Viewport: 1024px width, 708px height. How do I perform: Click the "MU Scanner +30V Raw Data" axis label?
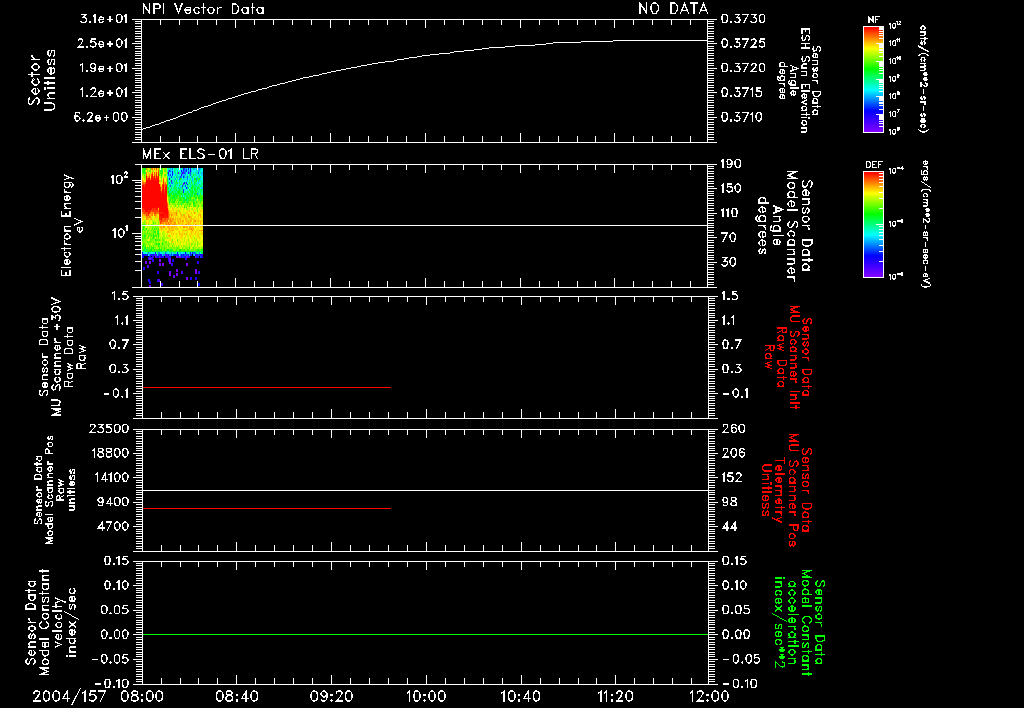62,357
